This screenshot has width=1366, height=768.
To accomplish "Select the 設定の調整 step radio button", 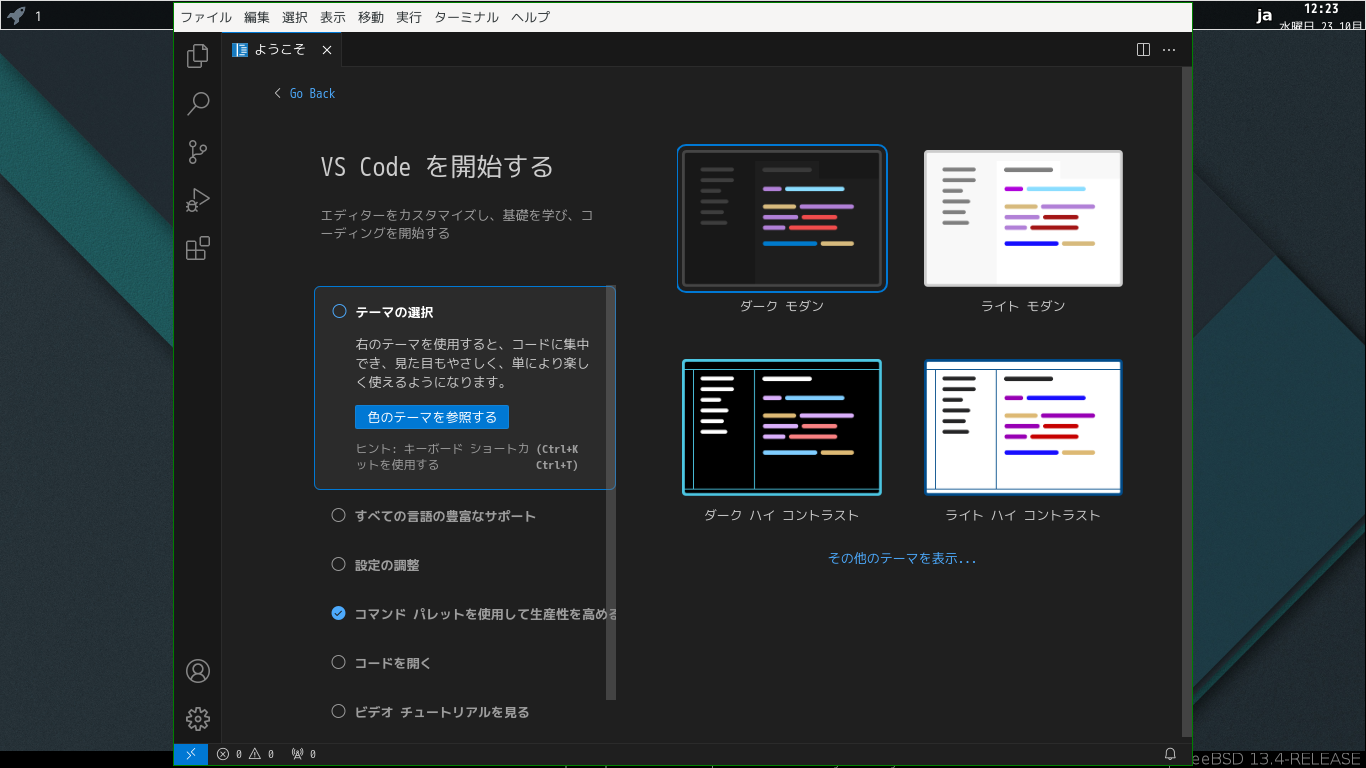I will click(338, 564).
